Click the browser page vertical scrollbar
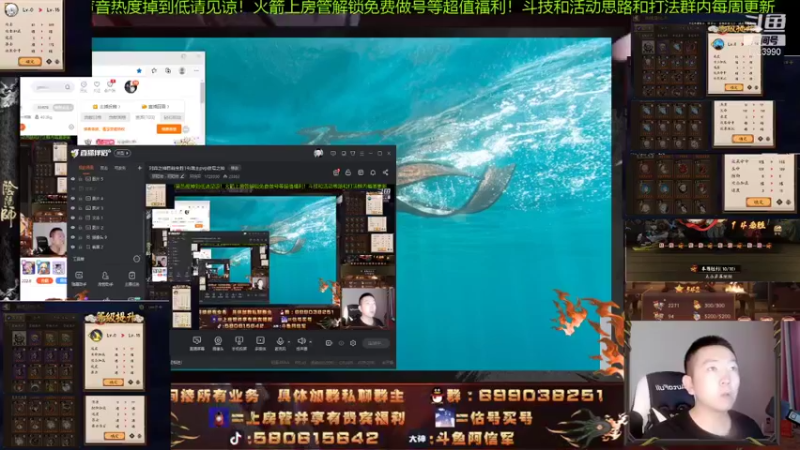The width and height of the screenshot is (800, 450). pos(203,92)
